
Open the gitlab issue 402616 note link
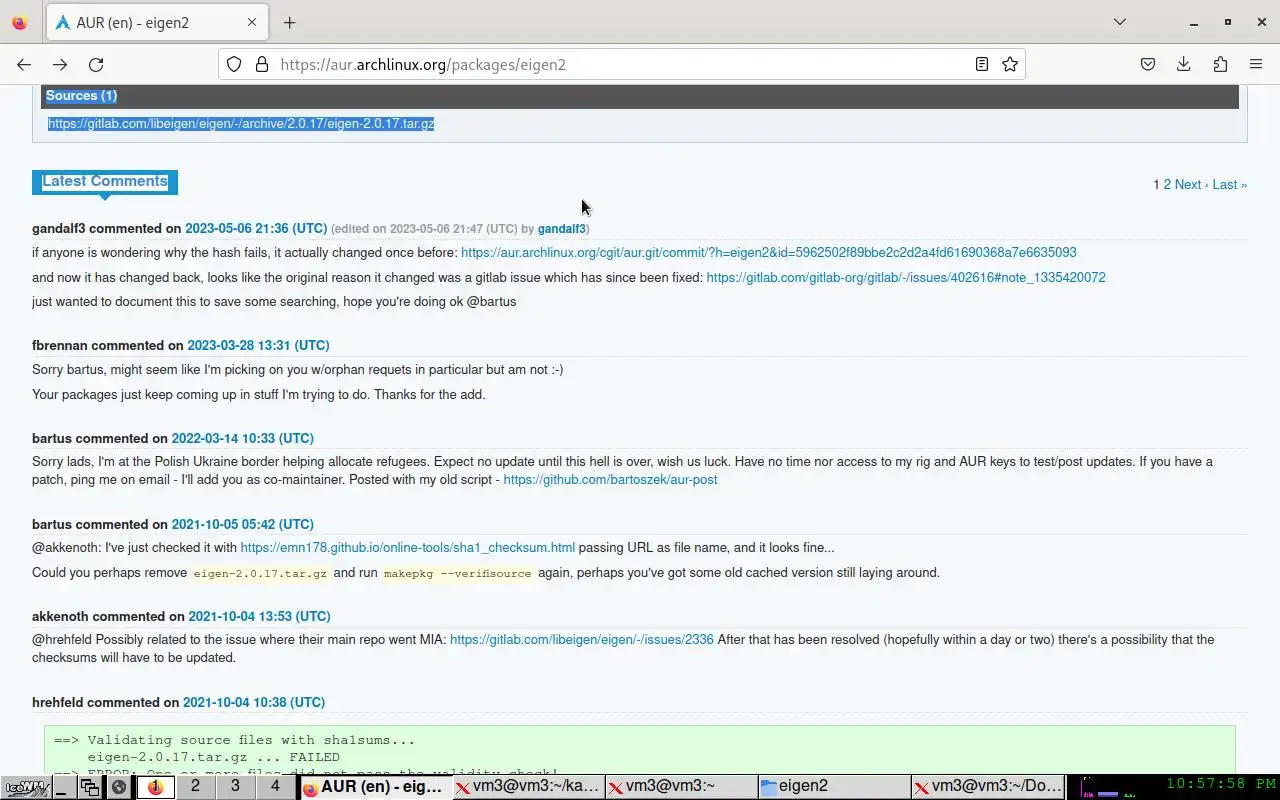[906, 278]
